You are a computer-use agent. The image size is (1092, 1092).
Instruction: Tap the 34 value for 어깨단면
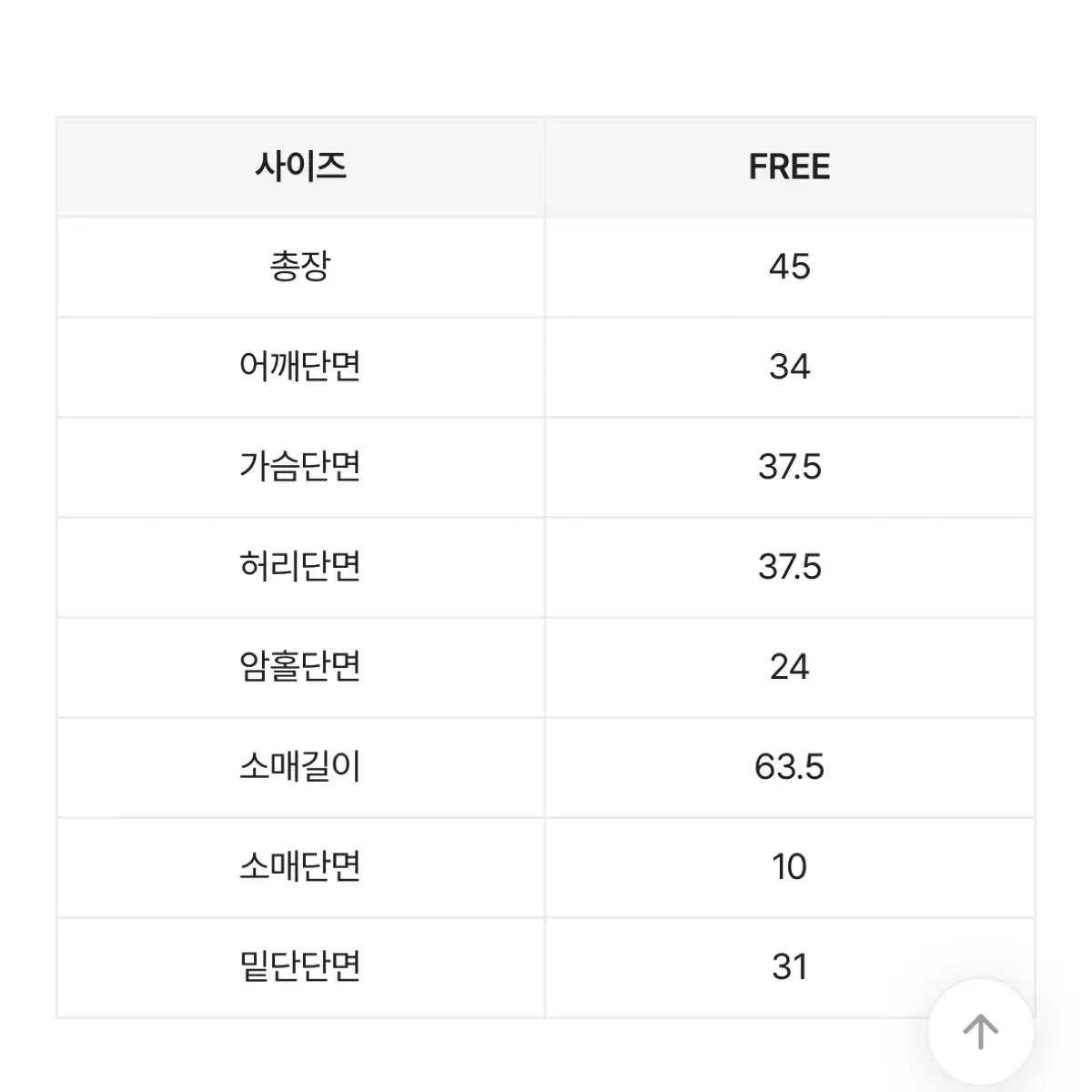(x=790, y=368)
